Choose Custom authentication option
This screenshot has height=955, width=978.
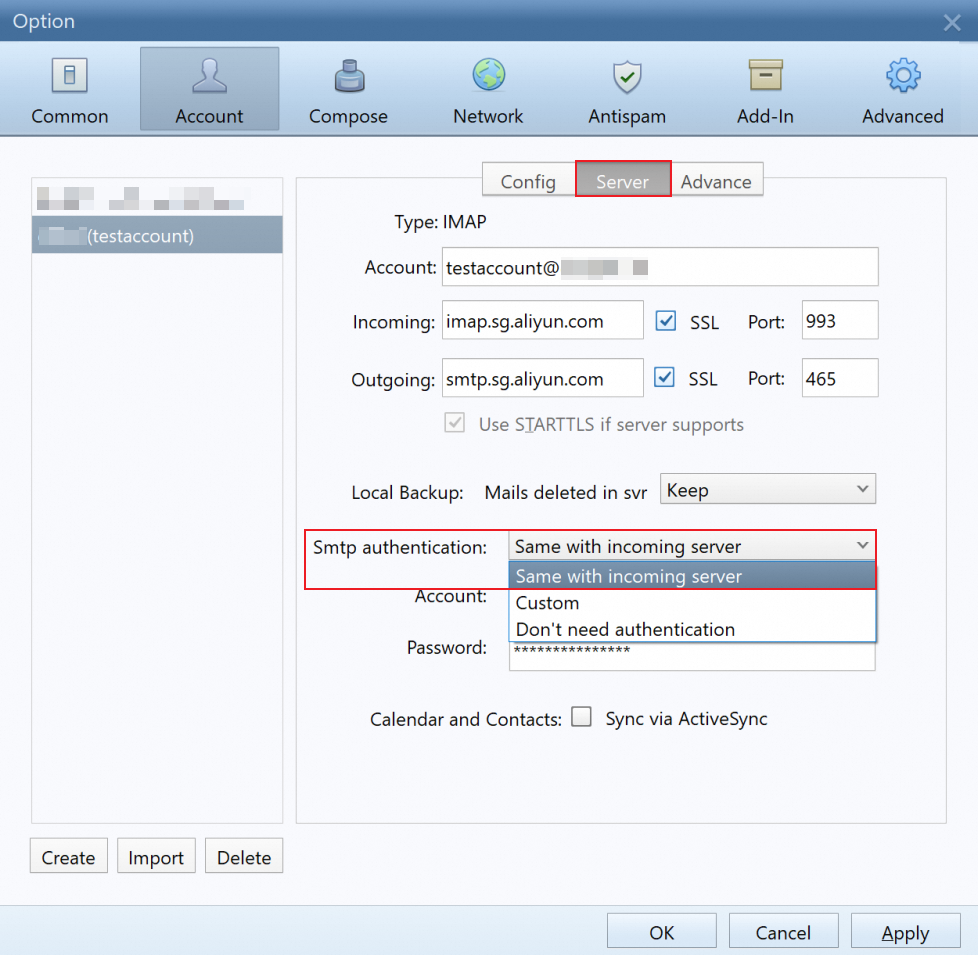692,603
